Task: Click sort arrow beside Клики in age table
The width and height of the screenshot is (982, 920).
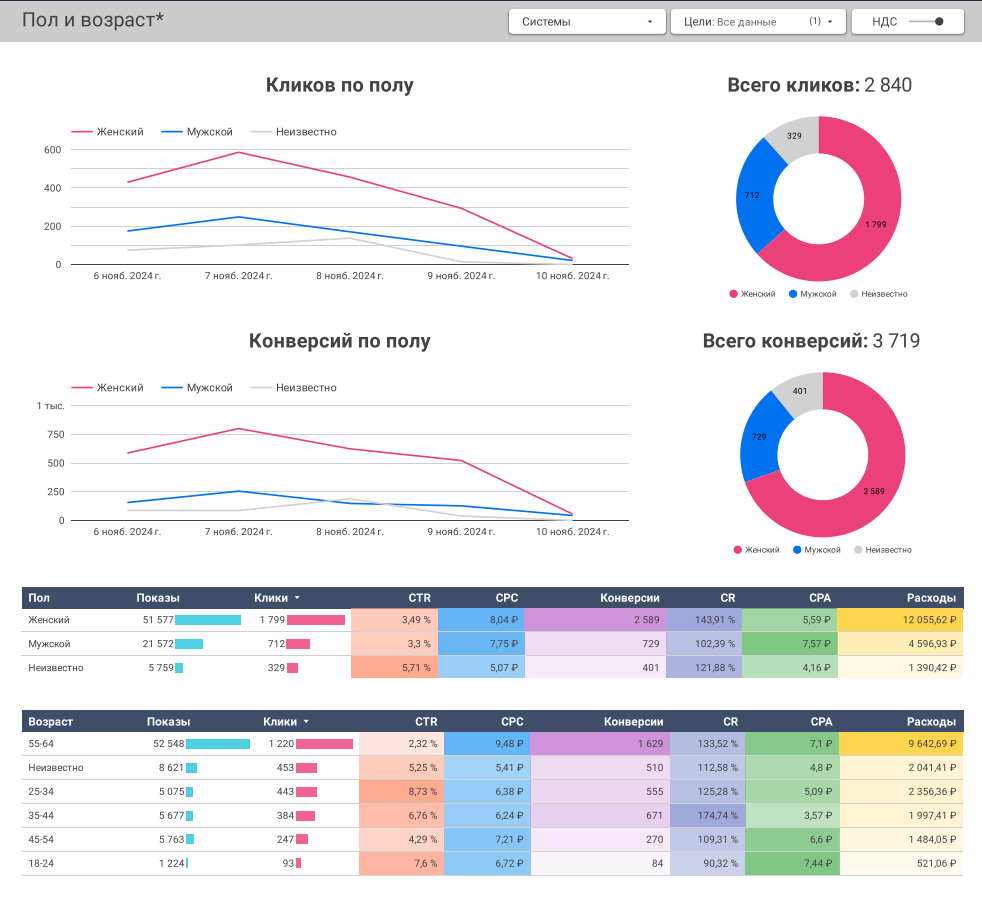Action: 305,721
